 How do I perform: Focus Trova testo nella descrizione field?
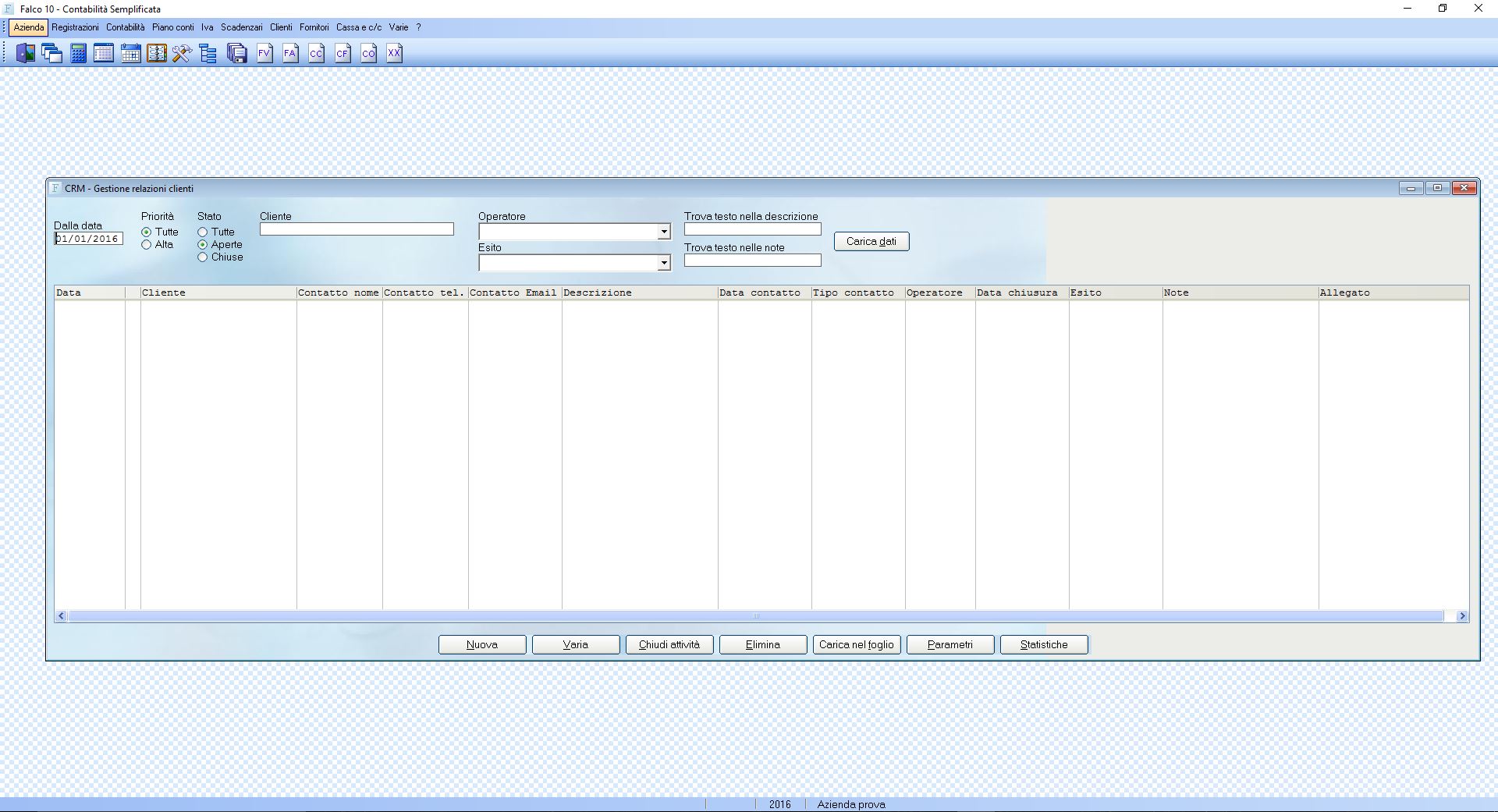(753, 229)
